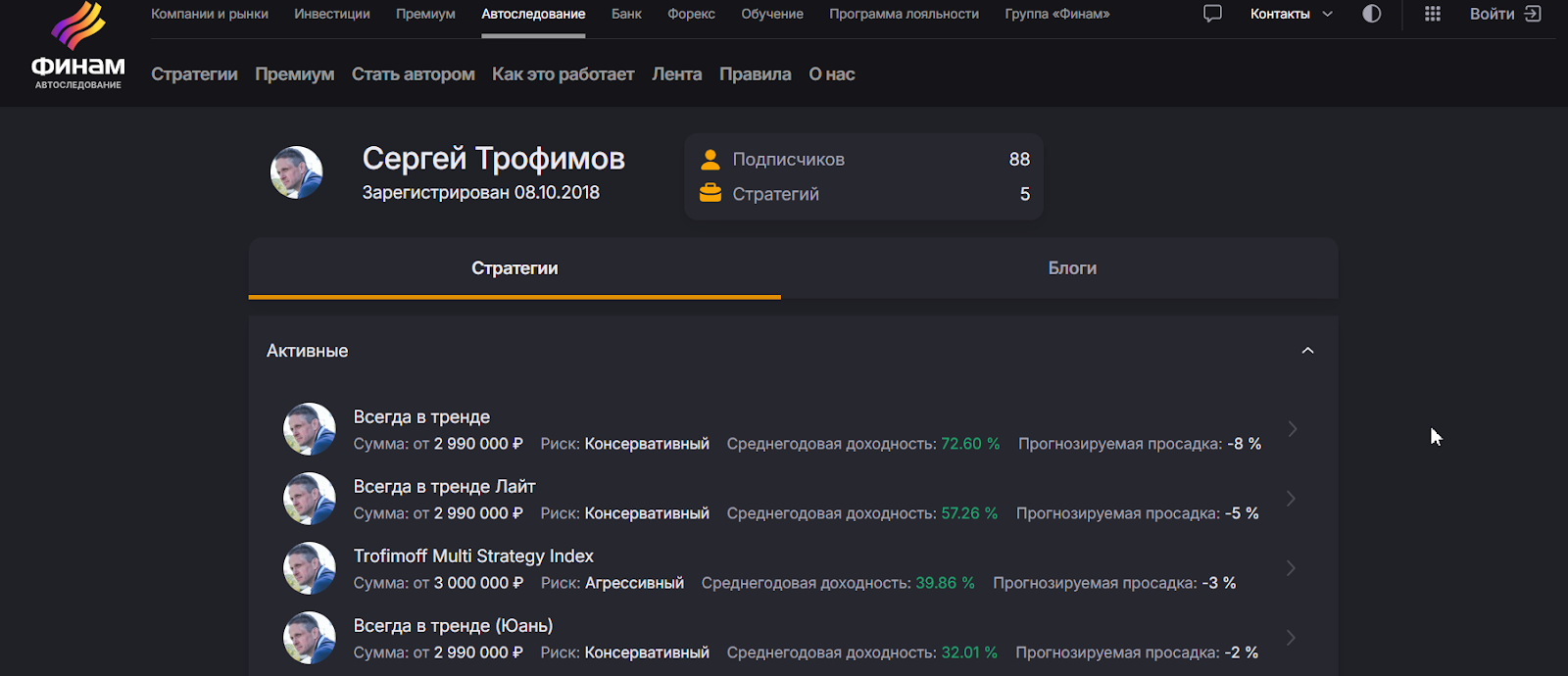The width and height of the screenshot is (1568, 676).
Task: Click the Finam Автоследование logo
Action: (78, 47)
